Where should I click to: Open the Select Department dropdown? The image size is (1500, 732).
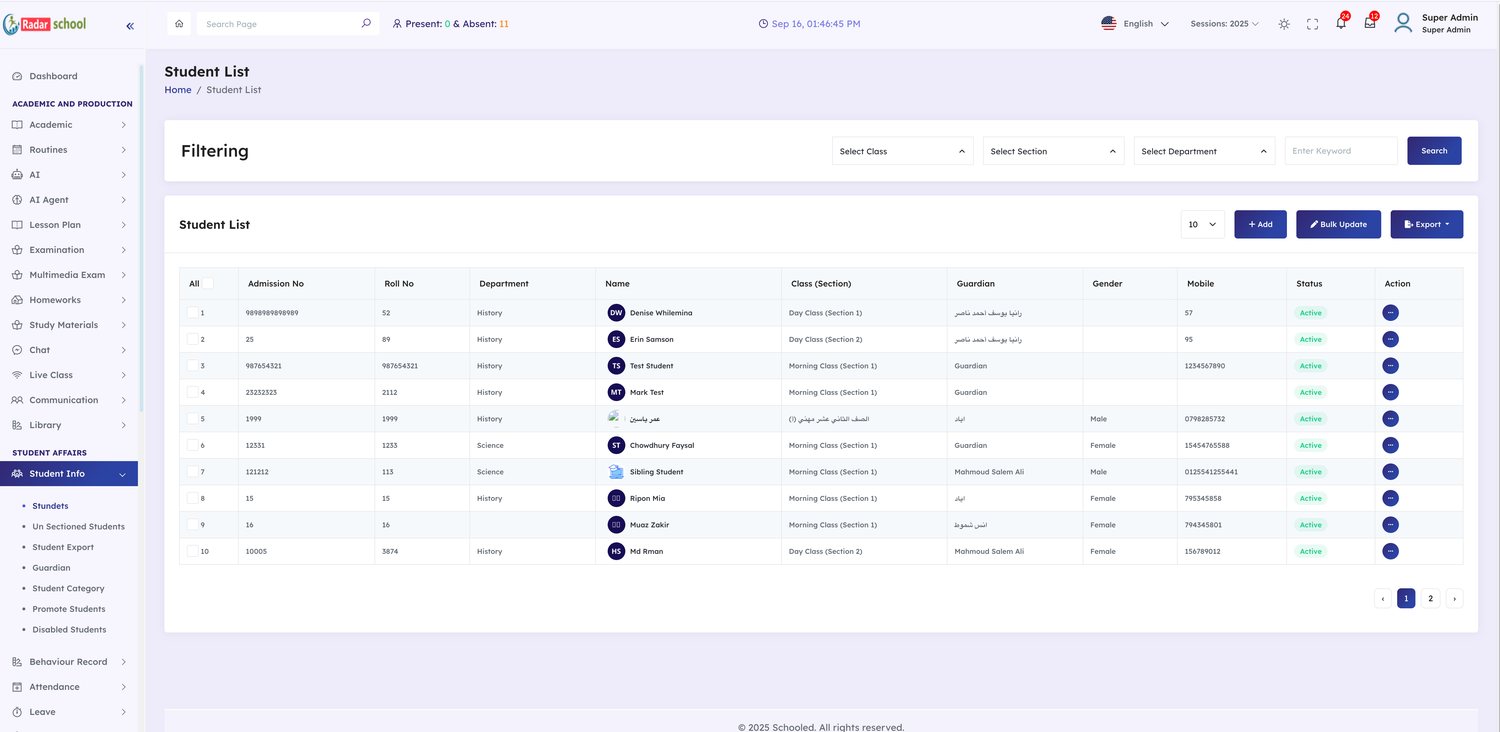[x=1204, y=151]
